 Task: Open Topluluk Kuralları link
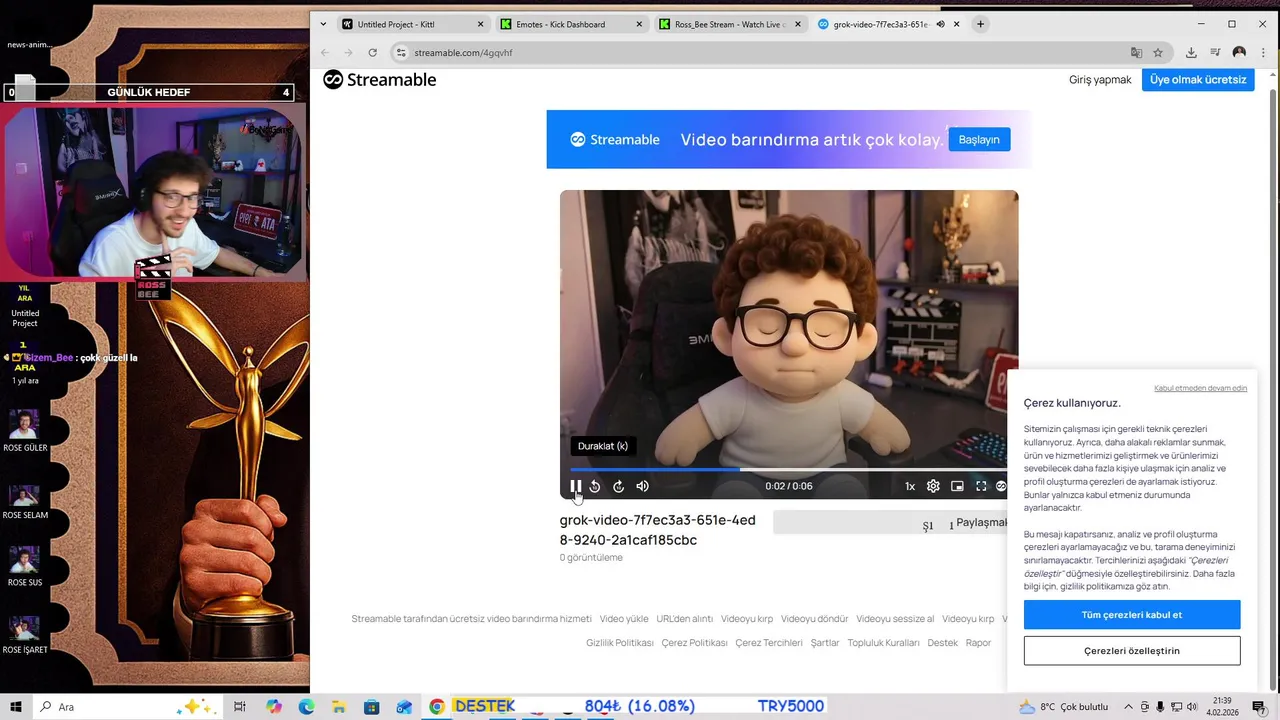pyautogui.click(x=883, y=643)
